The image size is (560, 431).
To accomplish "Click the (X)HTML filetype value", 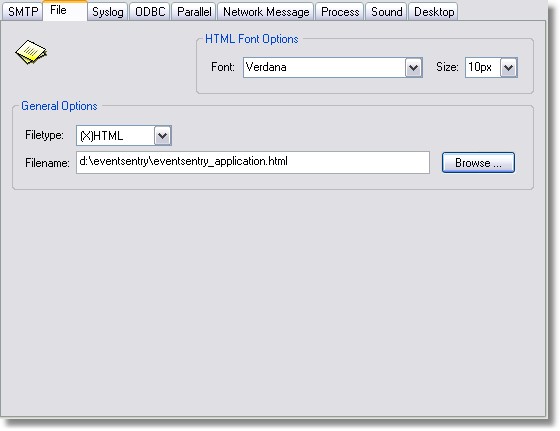I will (101, 136).
